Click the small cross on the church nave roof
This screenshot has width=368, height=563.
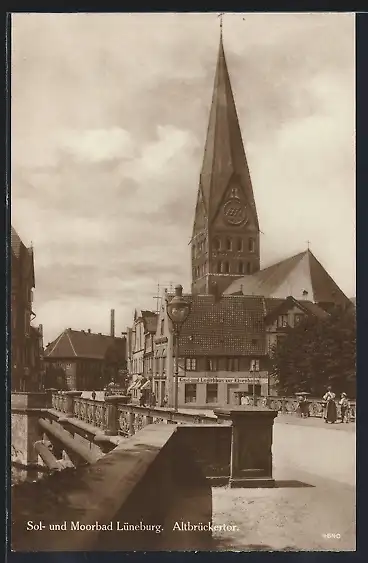click(308, 245)
